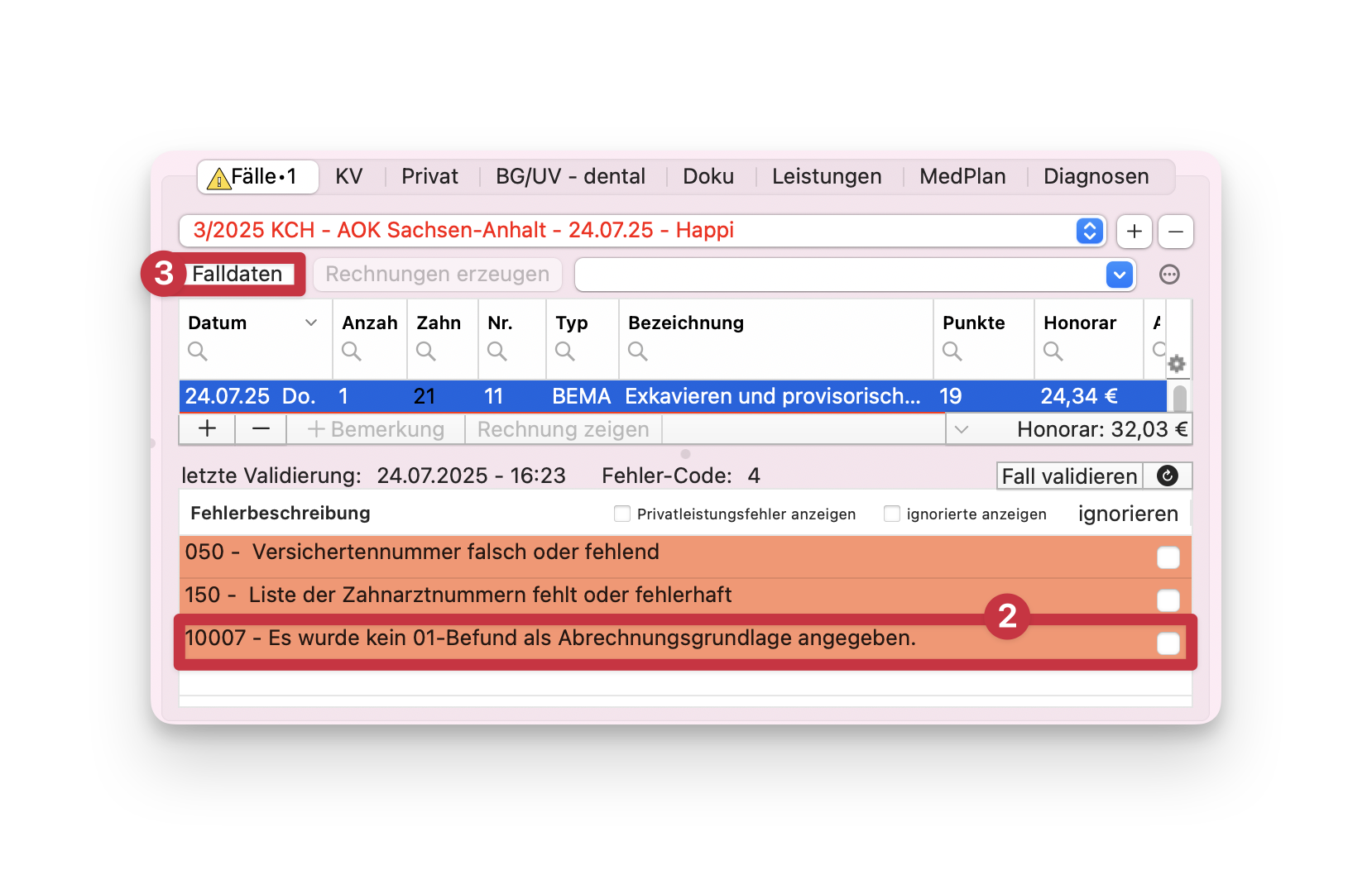Click the Fehlerbeschreibung column header
The image size is (1372, 875).
click(x=281, y=513)
